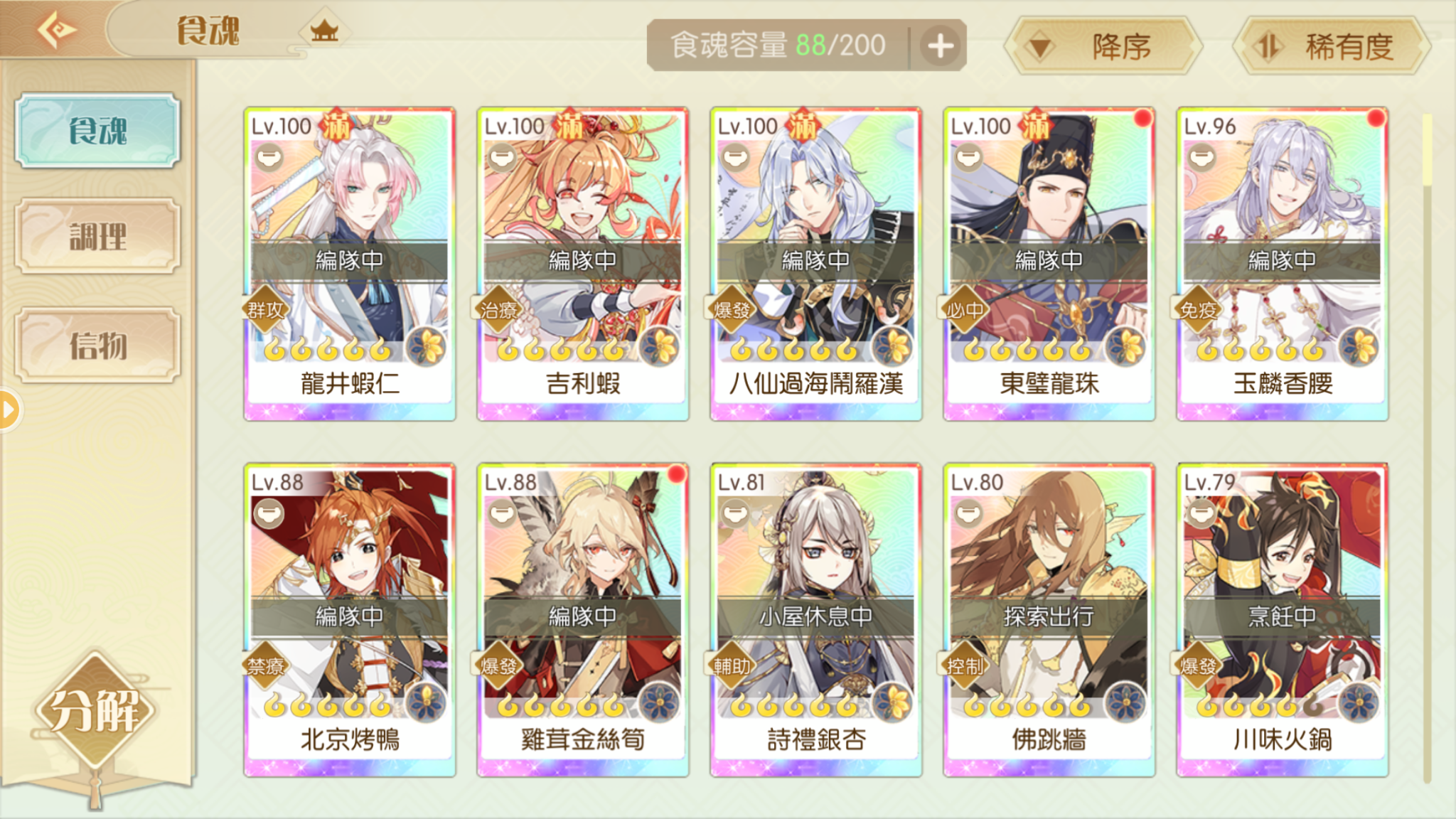The height and width of the screenshot is (819, 1456).
Task: Select the flower emblem on 東璧龍珠 card
Action: 1125,348
